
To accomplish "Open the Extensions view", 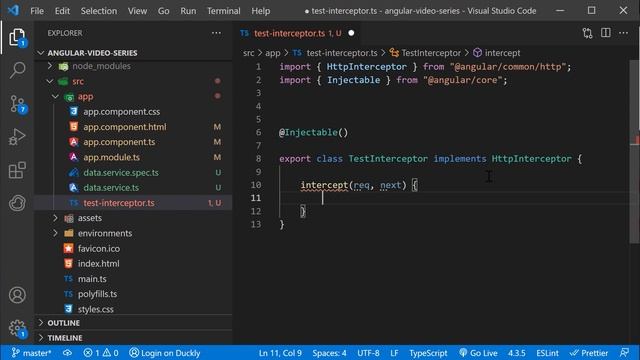I will coord(17,170).
